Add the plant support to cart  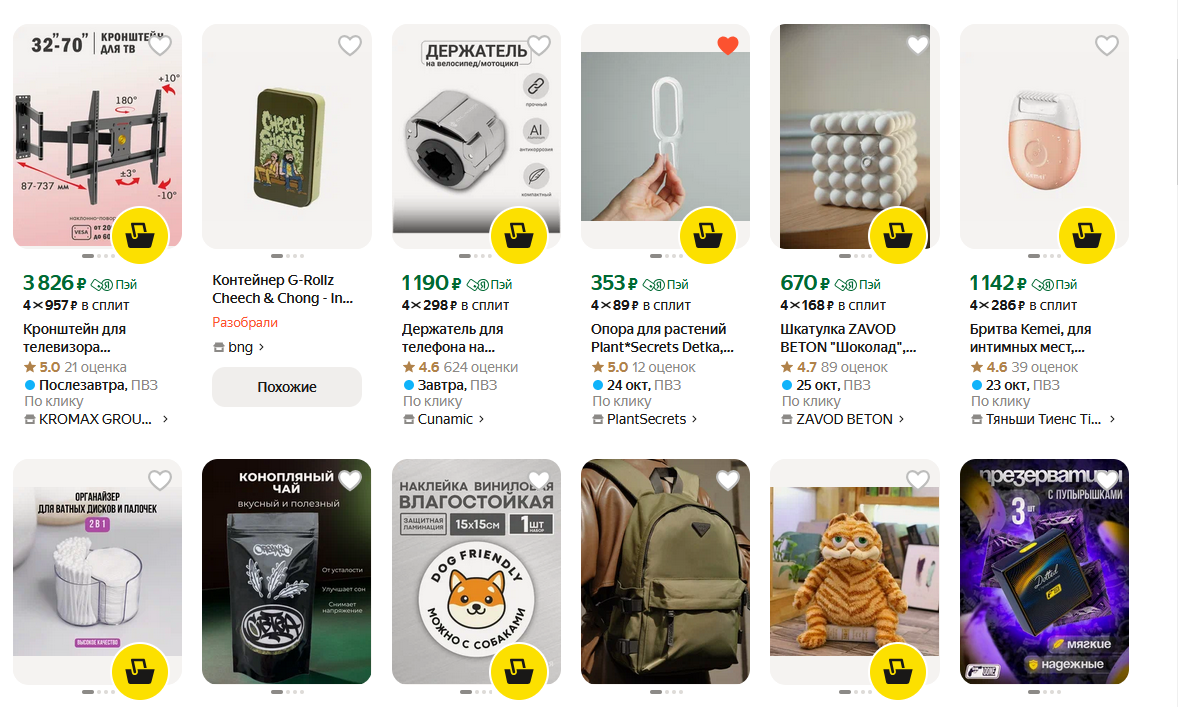point(708,237)
